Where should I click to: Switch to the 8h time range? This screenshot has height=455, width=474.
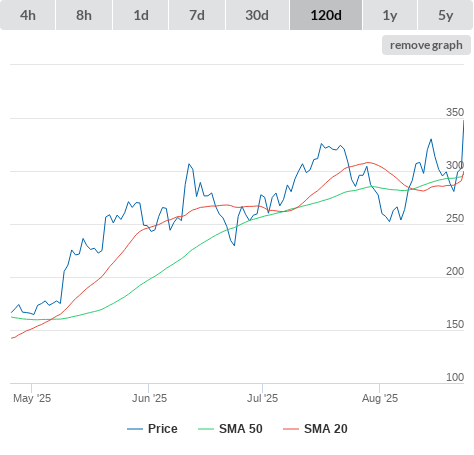click(84, 15)
